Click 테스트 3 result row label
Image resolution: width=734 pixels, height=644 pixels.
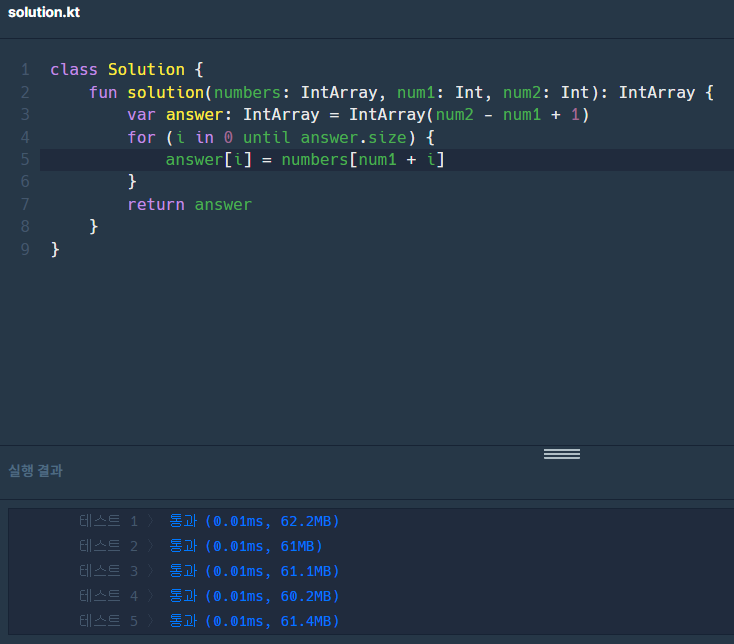point(109,571)
